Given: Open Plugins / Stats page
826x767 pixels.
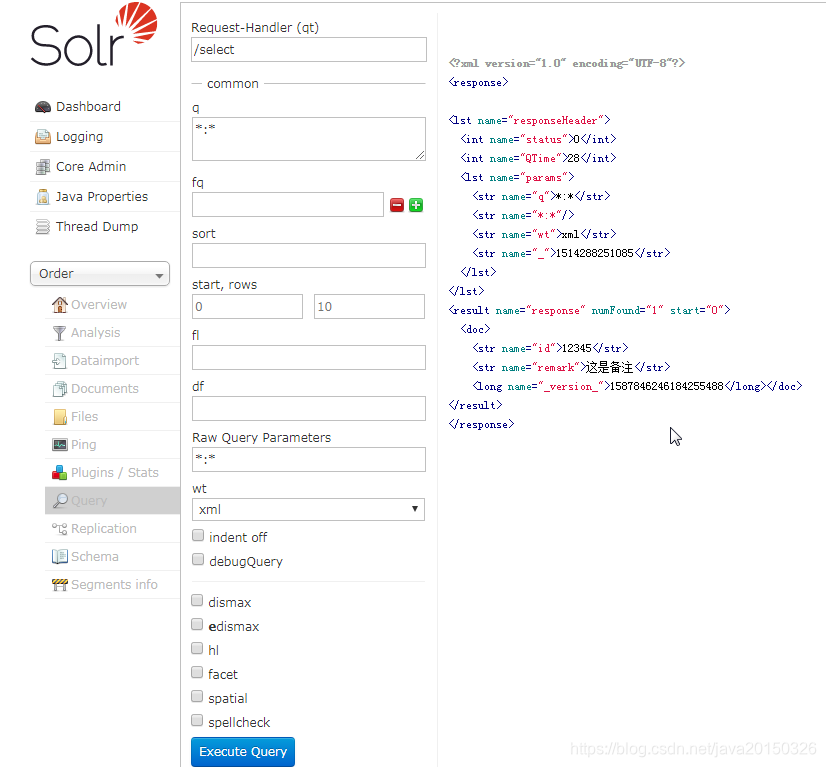Looking at the screenshot, I should coord(115,473).
